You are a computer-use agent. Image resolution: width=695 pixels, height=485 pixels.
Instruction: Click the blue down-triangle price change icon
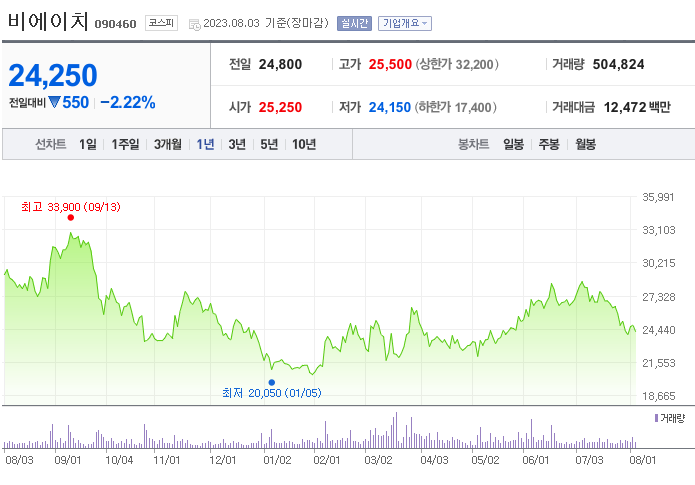coord(55,102)
